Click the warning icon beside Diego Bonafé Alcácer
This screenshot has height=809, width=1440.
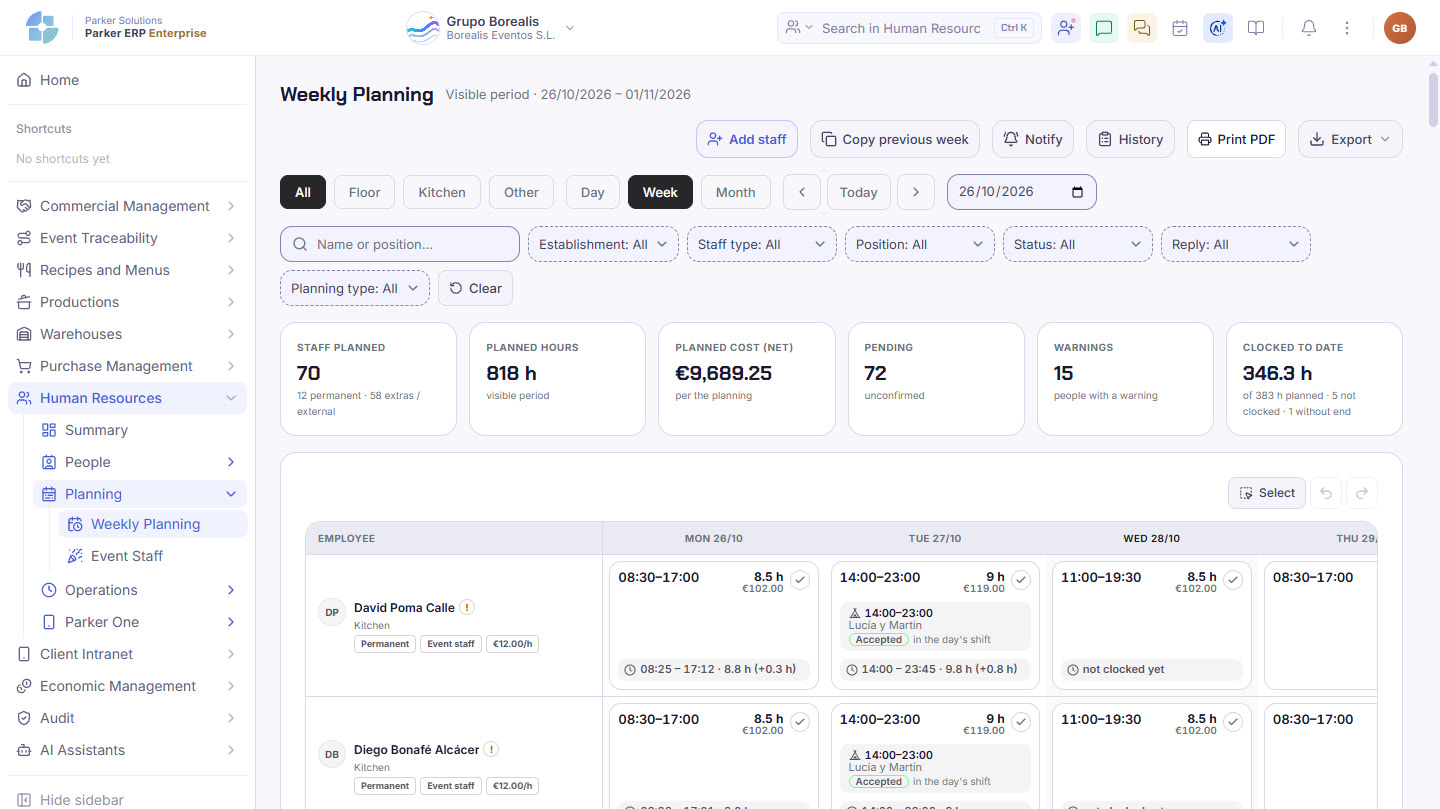tap(491, 749)
